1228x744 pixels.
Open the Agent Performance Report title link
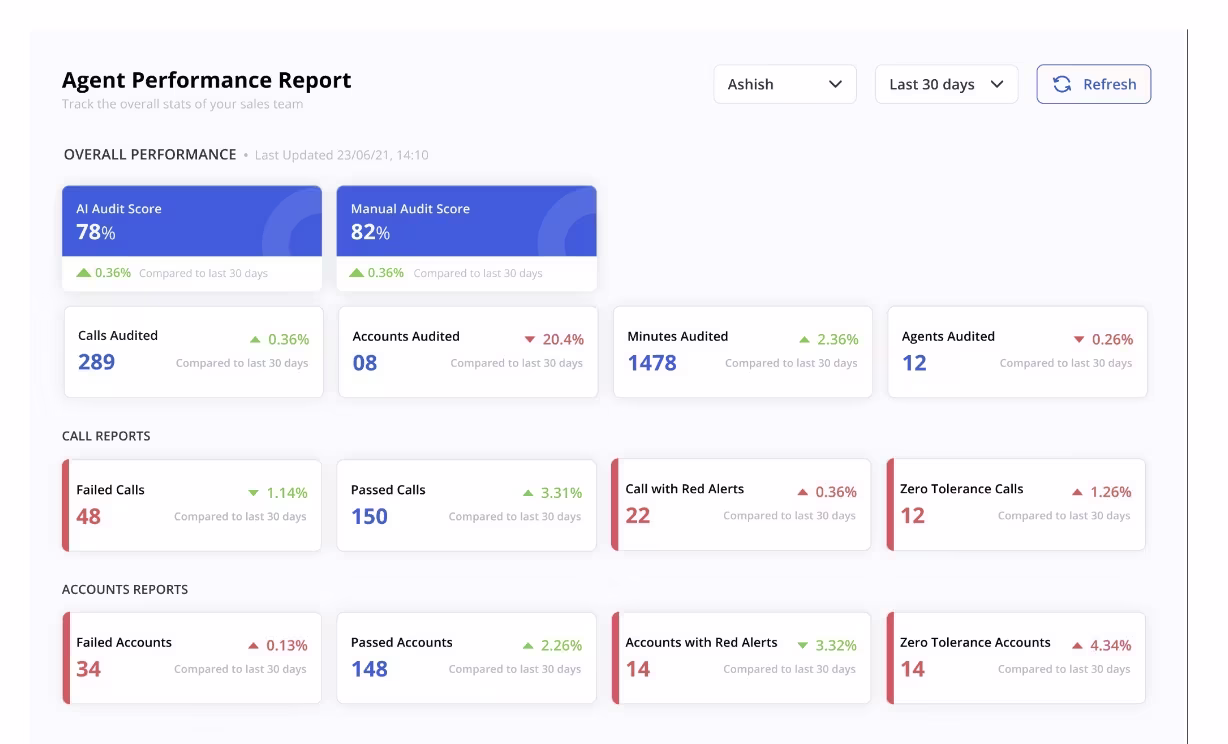(206, 80)
